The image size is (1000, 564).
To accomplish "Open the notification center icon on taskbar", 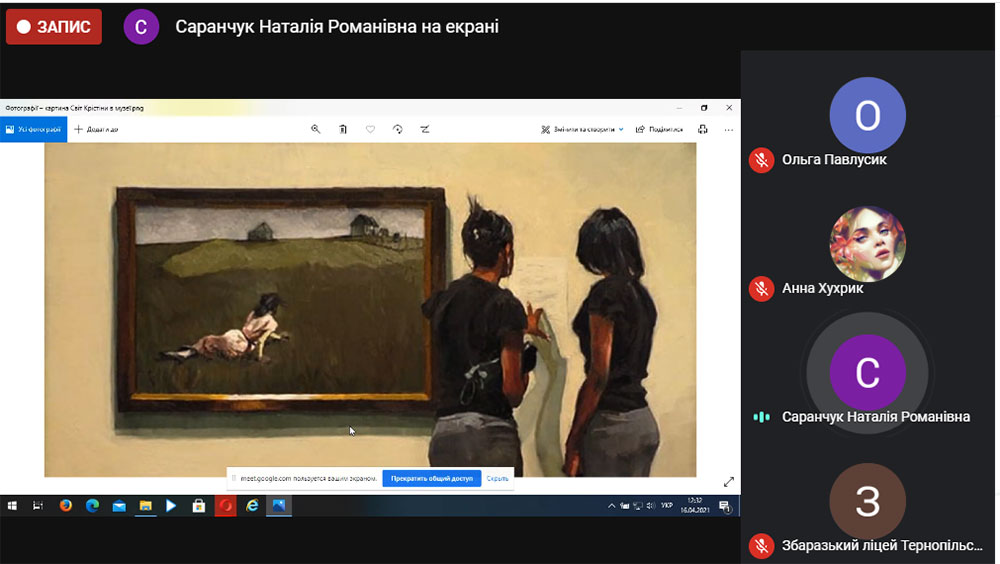I will (x=725, y=507).
